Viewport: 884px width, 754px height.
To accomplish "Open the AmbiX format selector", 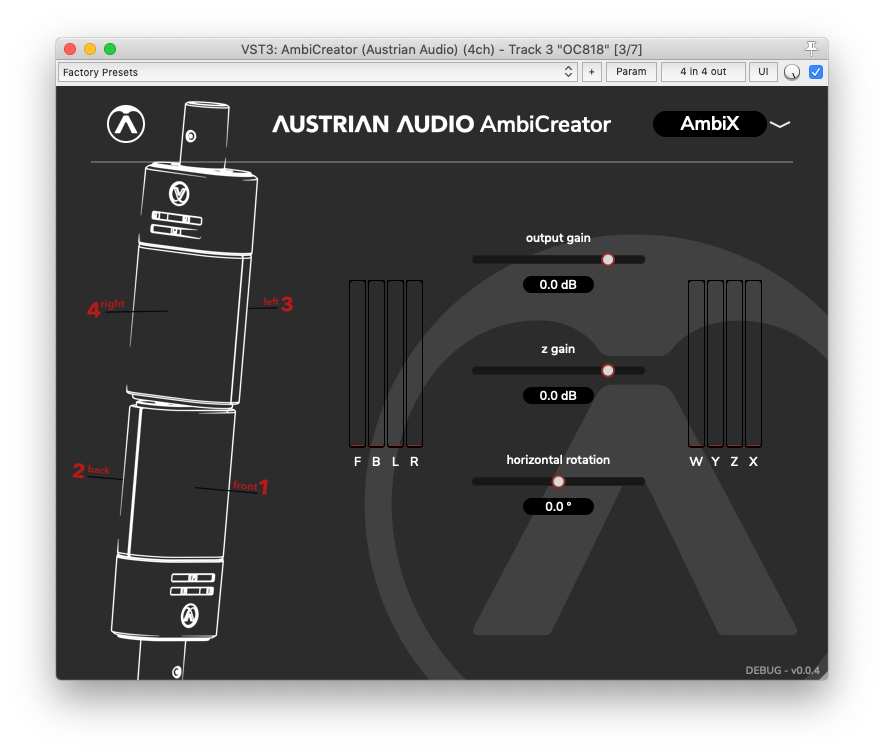I will [709, 124].
